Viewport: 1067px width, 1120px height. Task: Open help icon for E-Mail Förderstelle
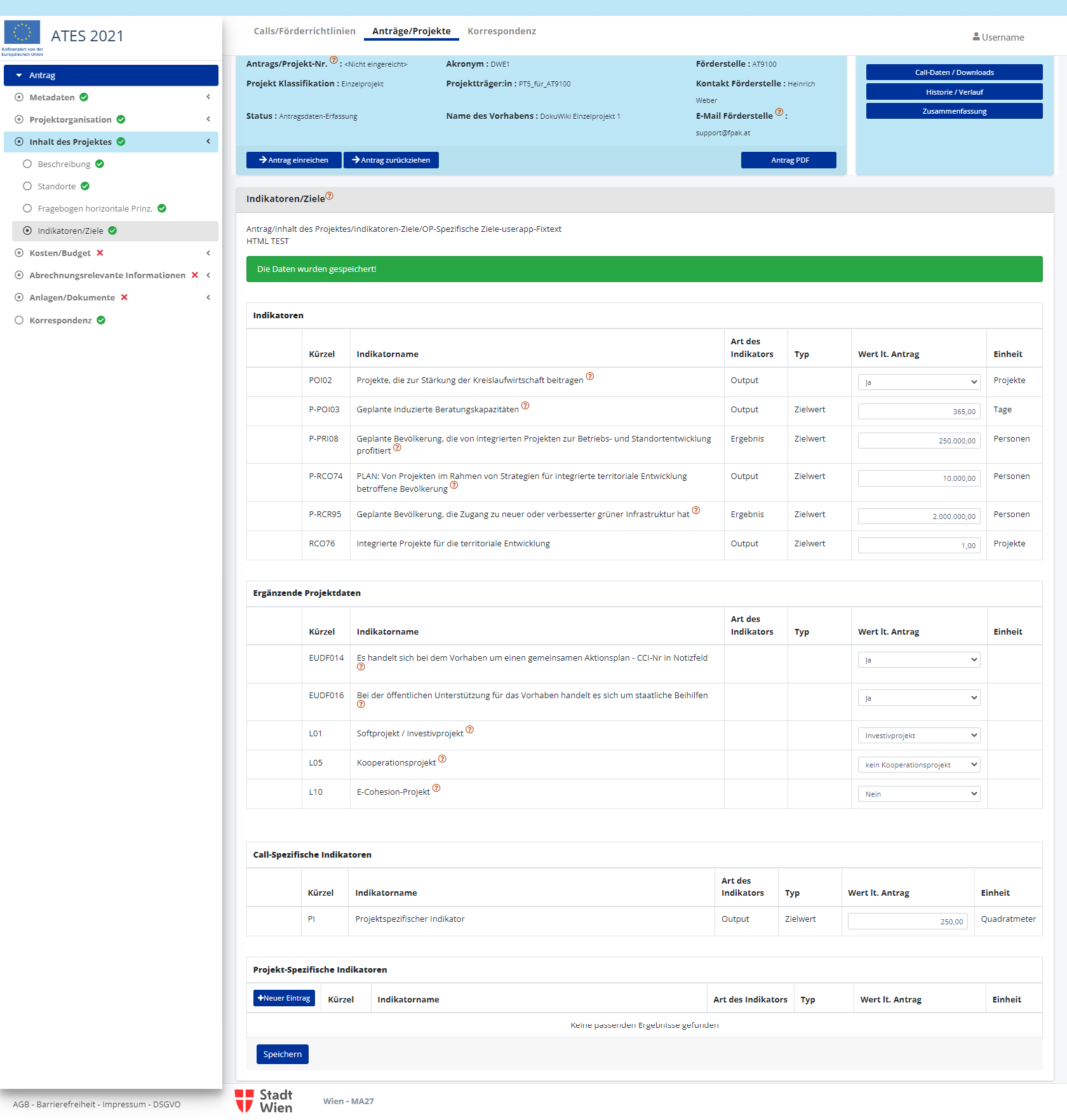pyautogui.click(x=779, y=112)
